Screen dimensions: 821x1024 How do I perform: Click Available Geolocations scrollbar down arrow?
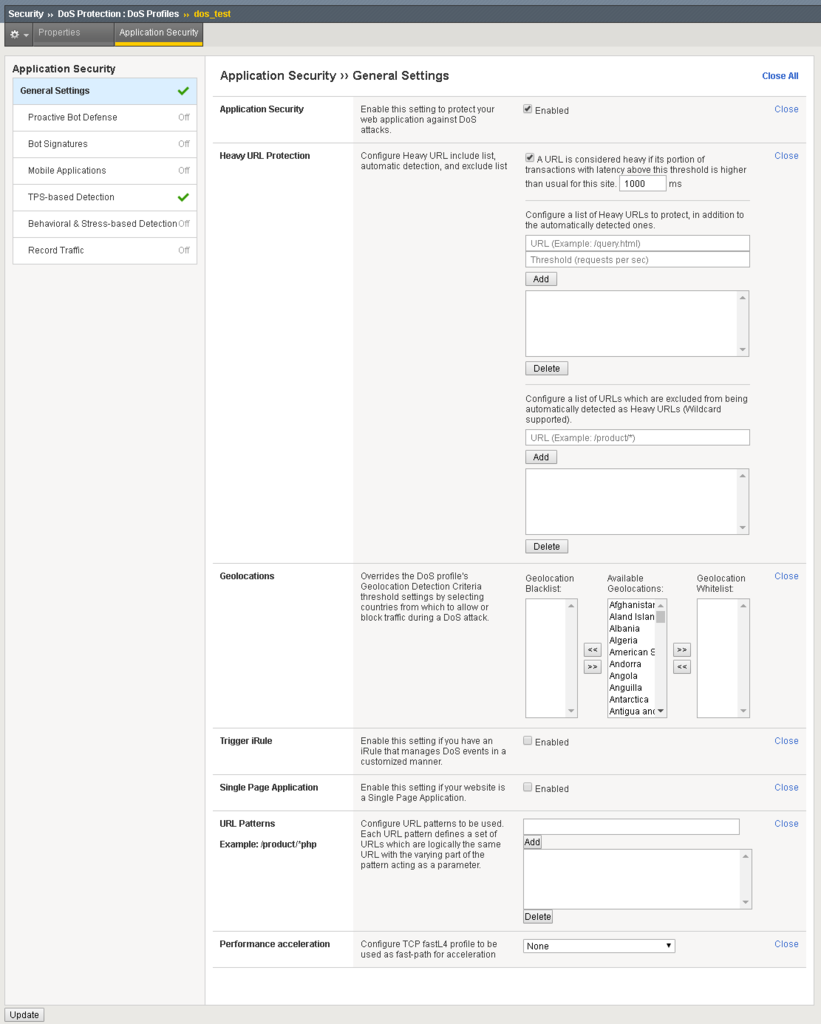tap(660, 711)
